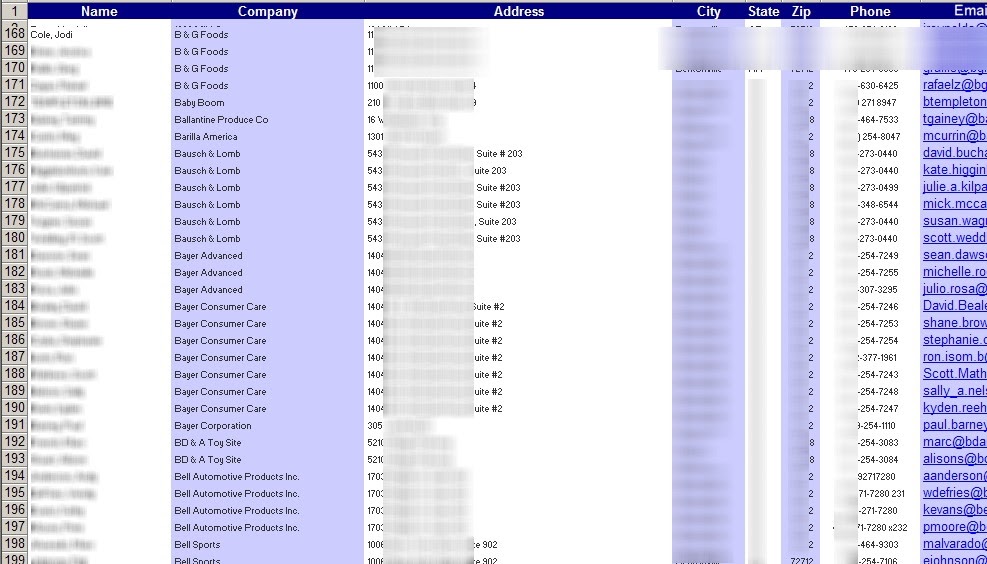
Task: Open the malvarado email link
Action: pos(954,544)
